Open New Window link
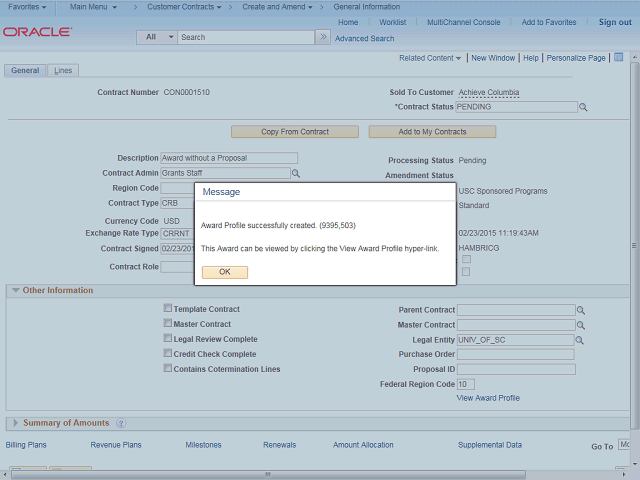This screenshot has width=640, height=480. [x=493, y=58]
